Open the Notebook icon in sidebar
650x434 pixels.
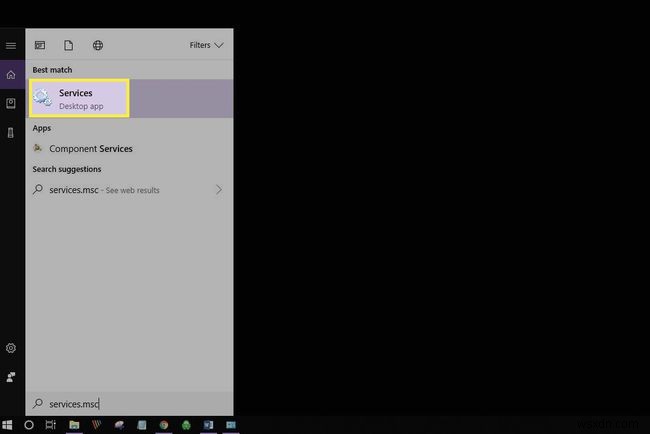pyautogui.click(x=11, y=103)
